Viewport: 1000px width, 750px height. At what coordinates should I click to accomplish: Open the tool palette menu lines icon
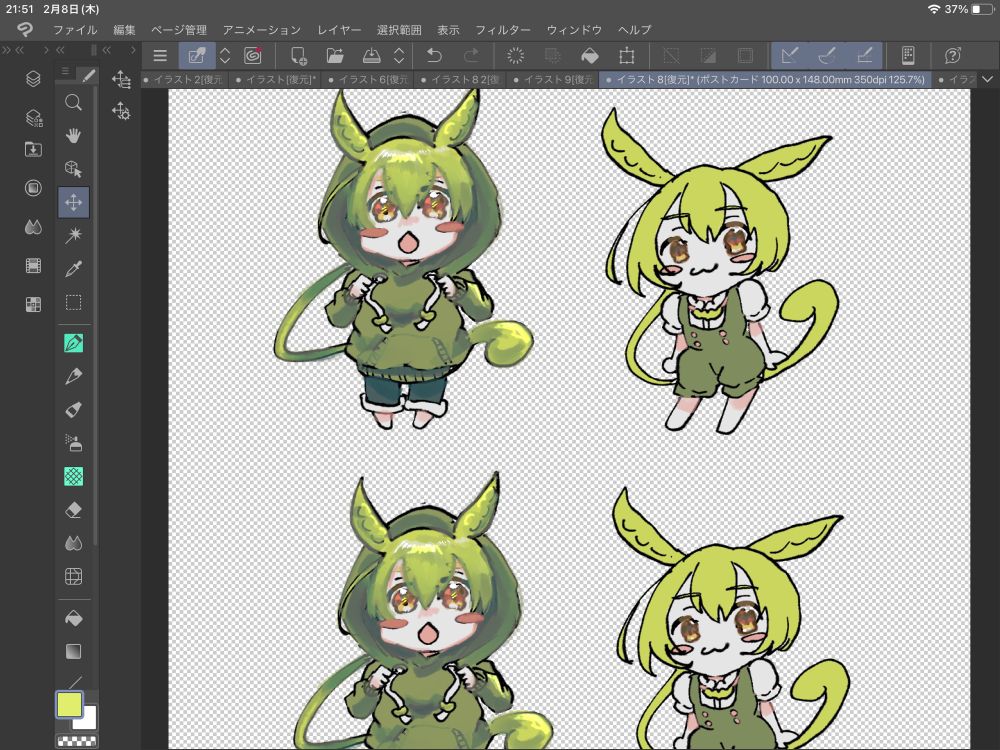point(65,71)
